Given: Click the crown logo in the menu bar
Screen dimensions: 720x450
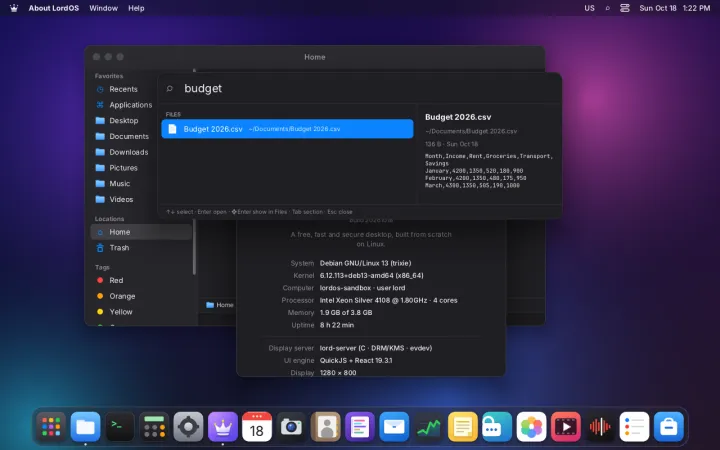Looking at the screenshot, I should coord(14,8).
